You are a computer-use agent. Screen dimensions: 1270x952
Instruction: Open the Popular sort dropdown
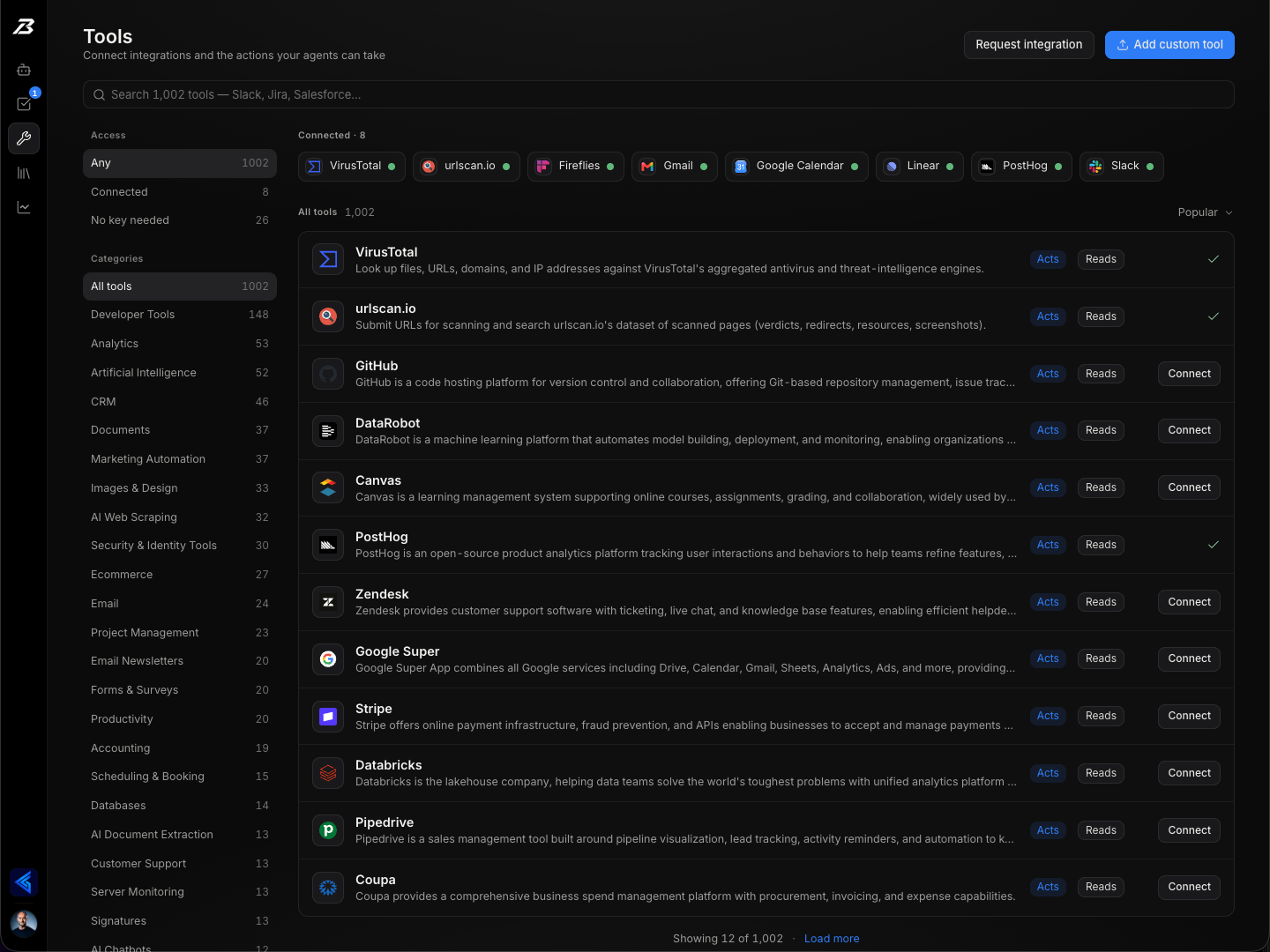tap(1205, 212)
